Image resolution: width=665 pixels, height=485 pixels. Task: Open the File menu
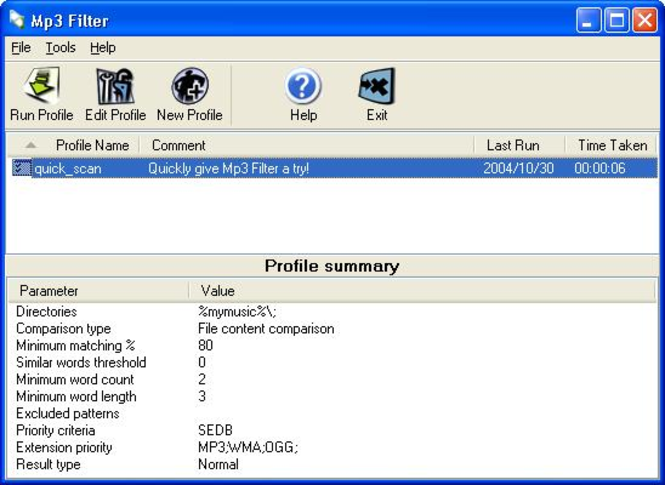pos(21,47)
